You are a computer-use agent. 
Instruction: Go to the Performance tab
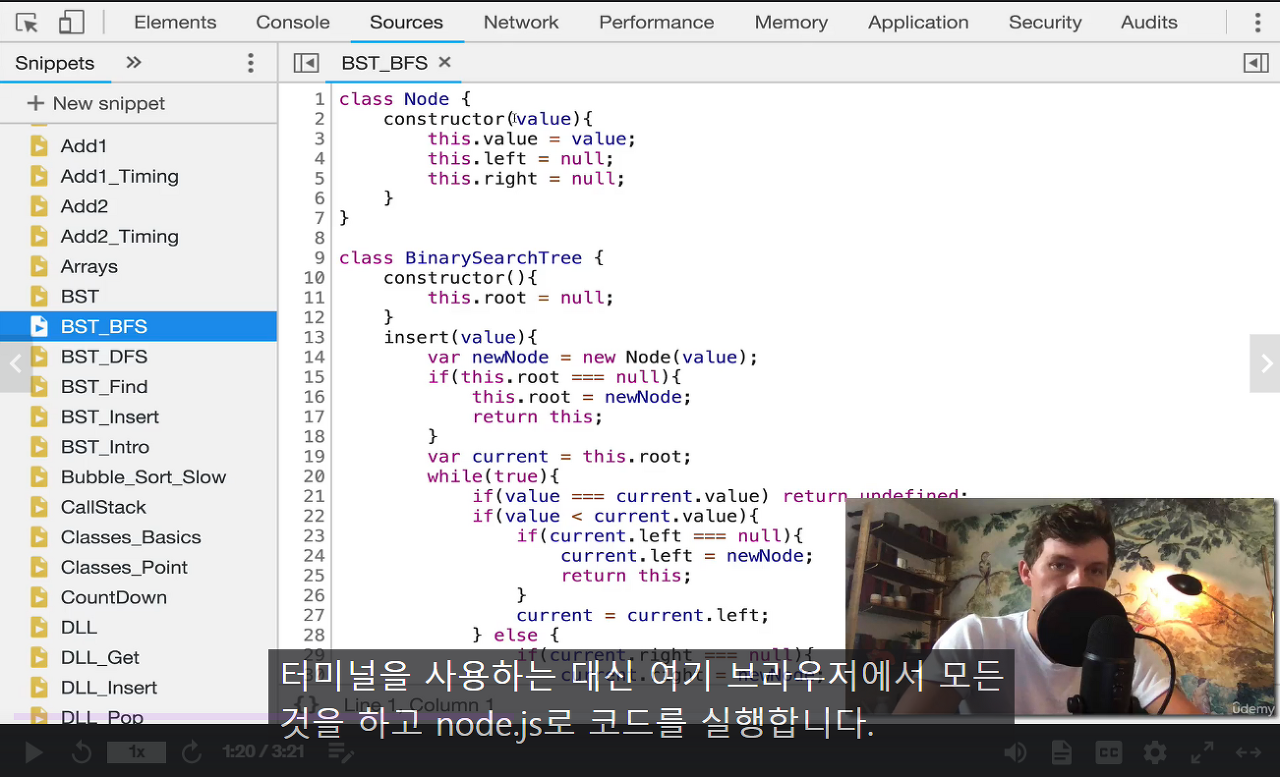pyautogui.click(x=657, y=22)
